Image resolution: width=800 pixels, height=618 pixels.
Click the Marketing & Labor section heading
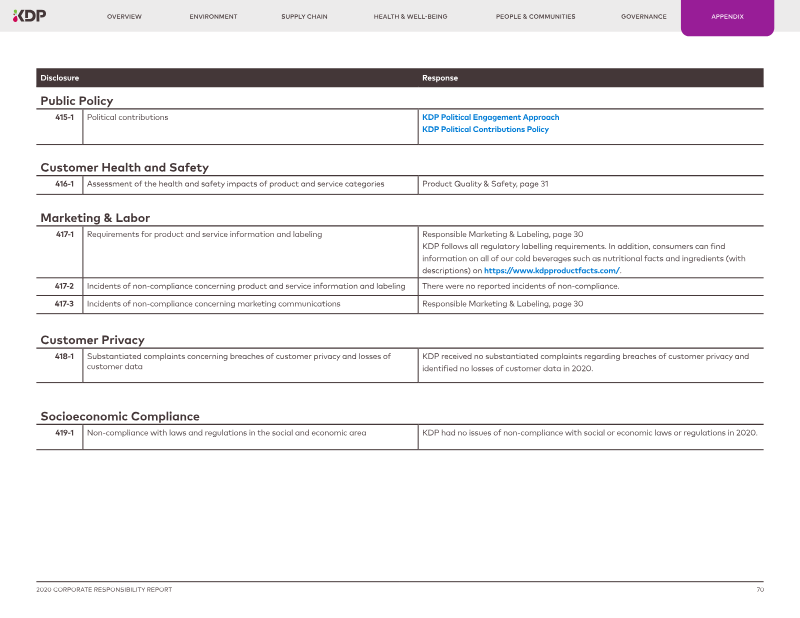click(95, 217)
